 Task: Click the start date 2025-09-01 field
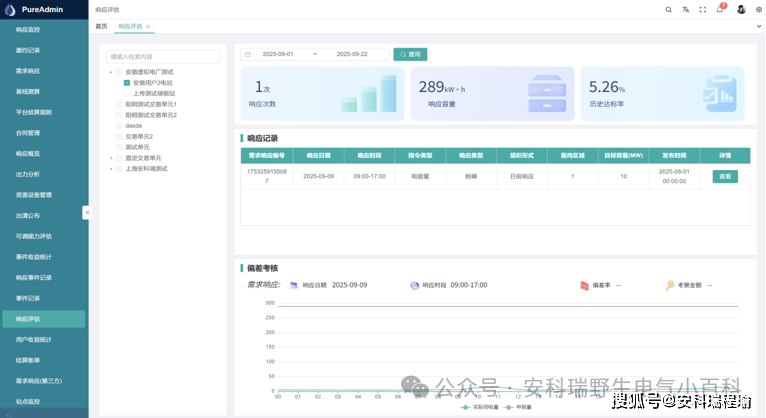278,54
